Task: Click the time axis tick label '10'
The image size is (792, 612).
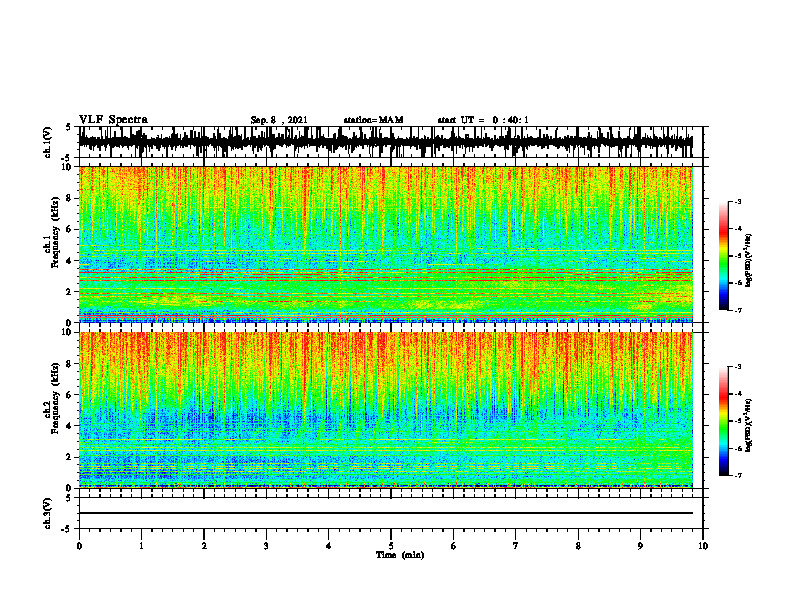Action: pyautogui.click(x=703, y=546)
